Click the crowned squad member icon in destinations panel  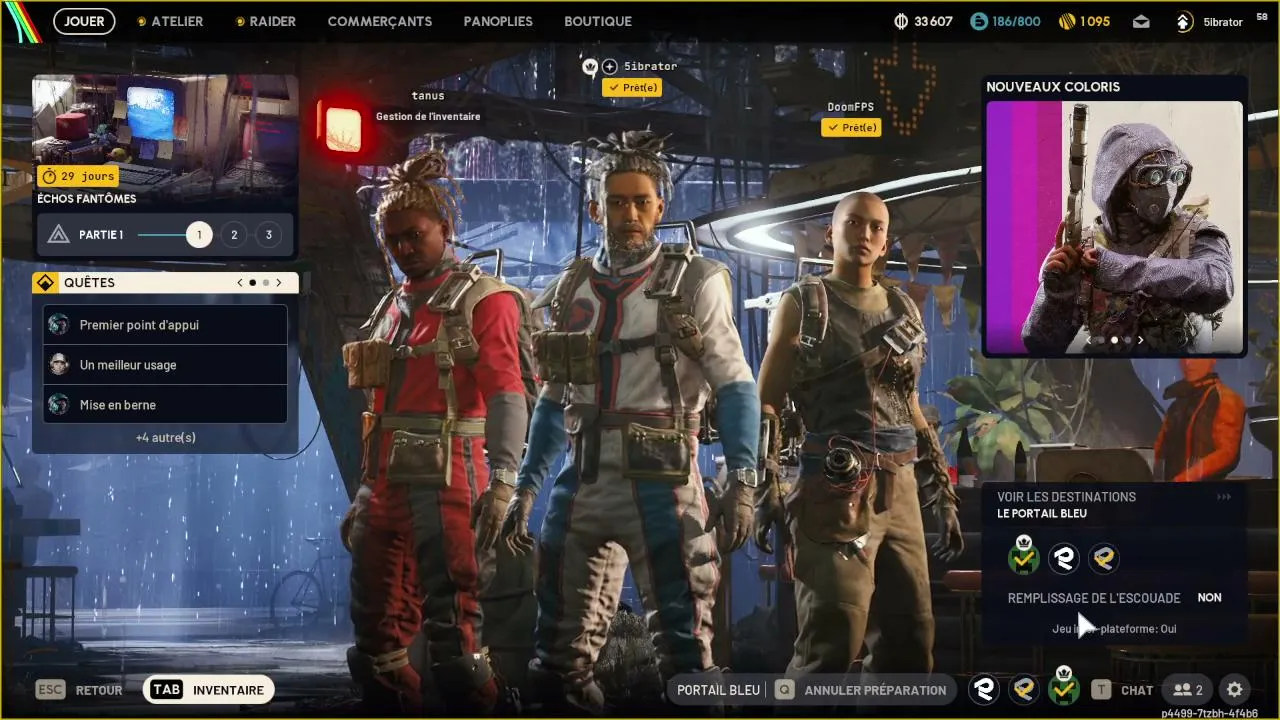[1023, 557]
